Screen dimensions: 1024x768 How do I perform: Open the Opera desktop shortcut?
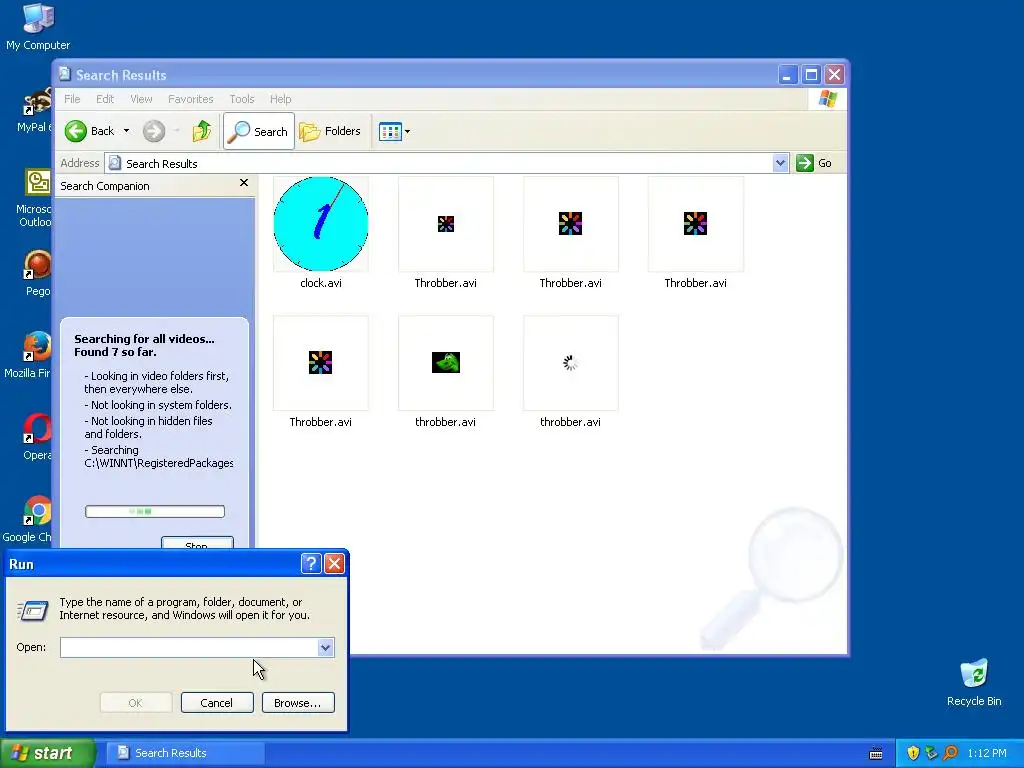37,436
